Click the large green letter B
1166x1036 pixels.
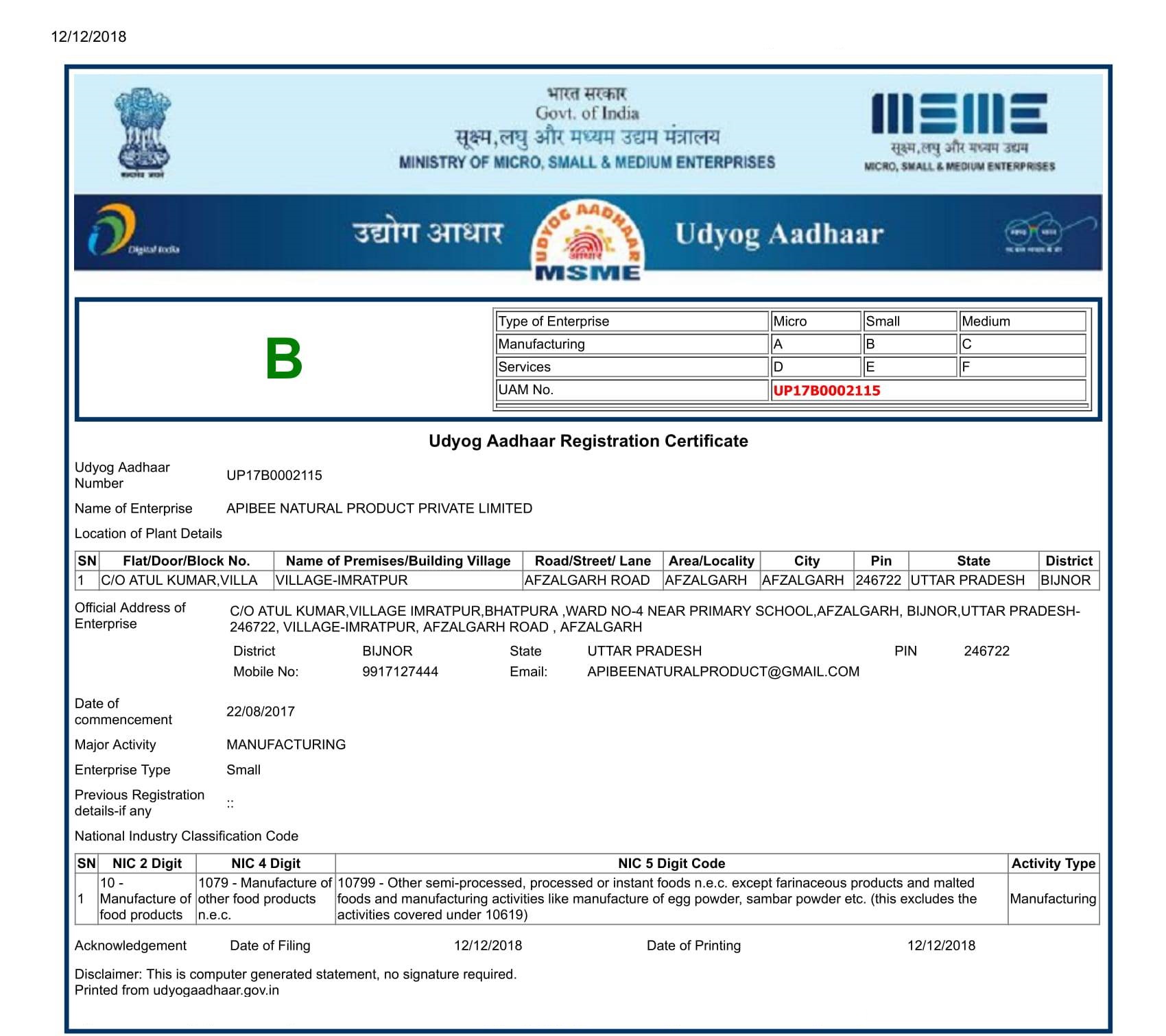pyautogui.click(x=284, y=359)
